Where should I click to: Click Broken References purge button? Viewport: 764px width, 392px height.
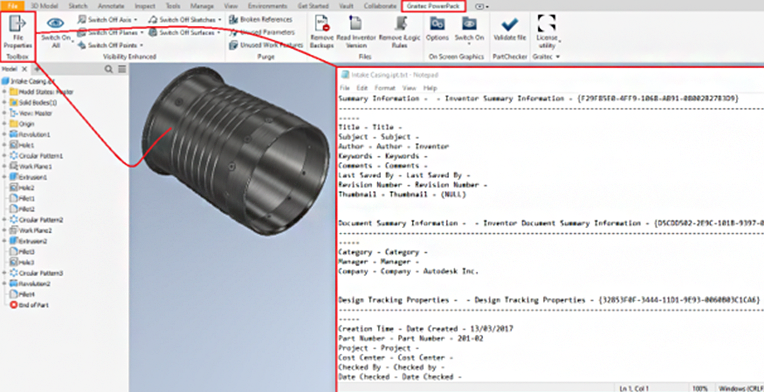coord(261,19)
